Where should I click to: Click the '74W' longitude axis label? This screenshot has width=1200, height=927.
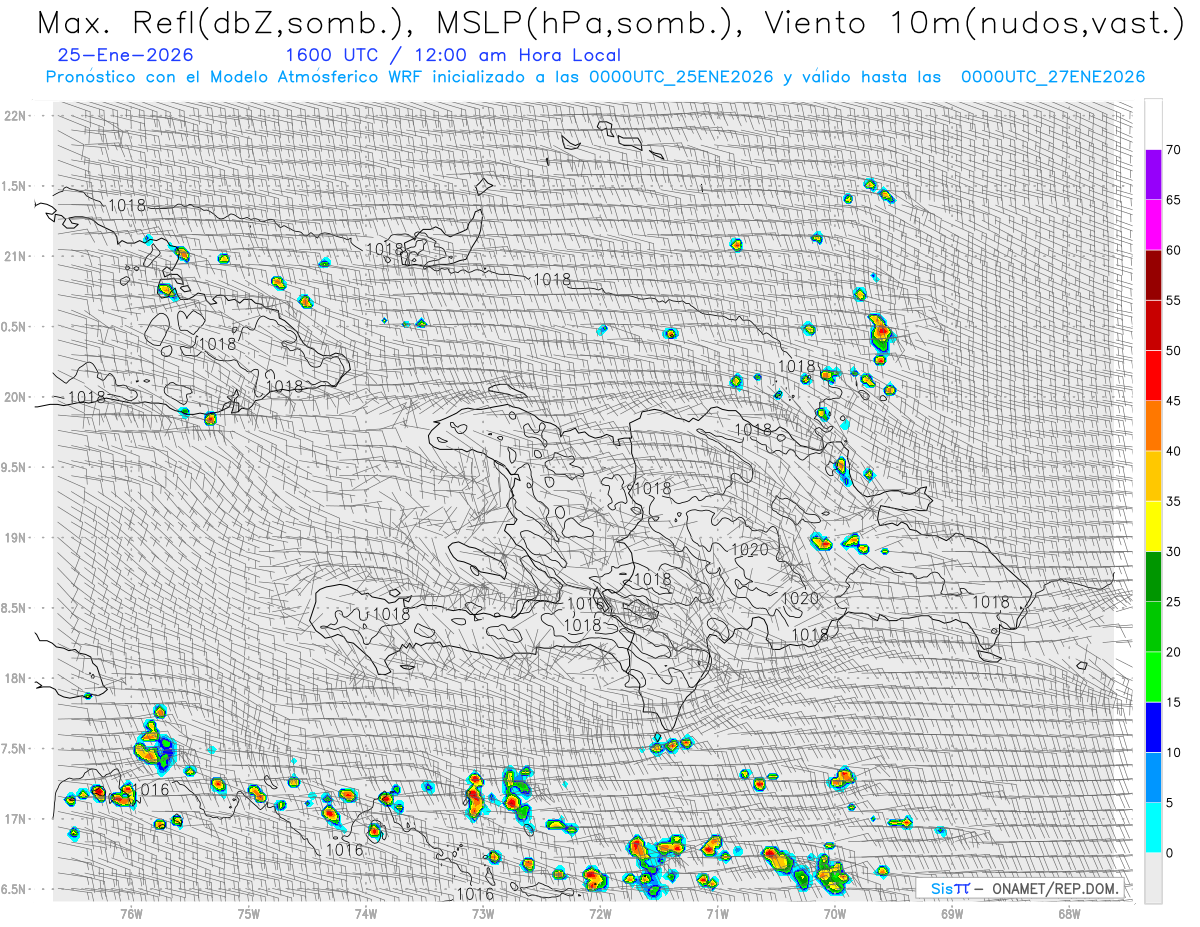pos(366,913)
